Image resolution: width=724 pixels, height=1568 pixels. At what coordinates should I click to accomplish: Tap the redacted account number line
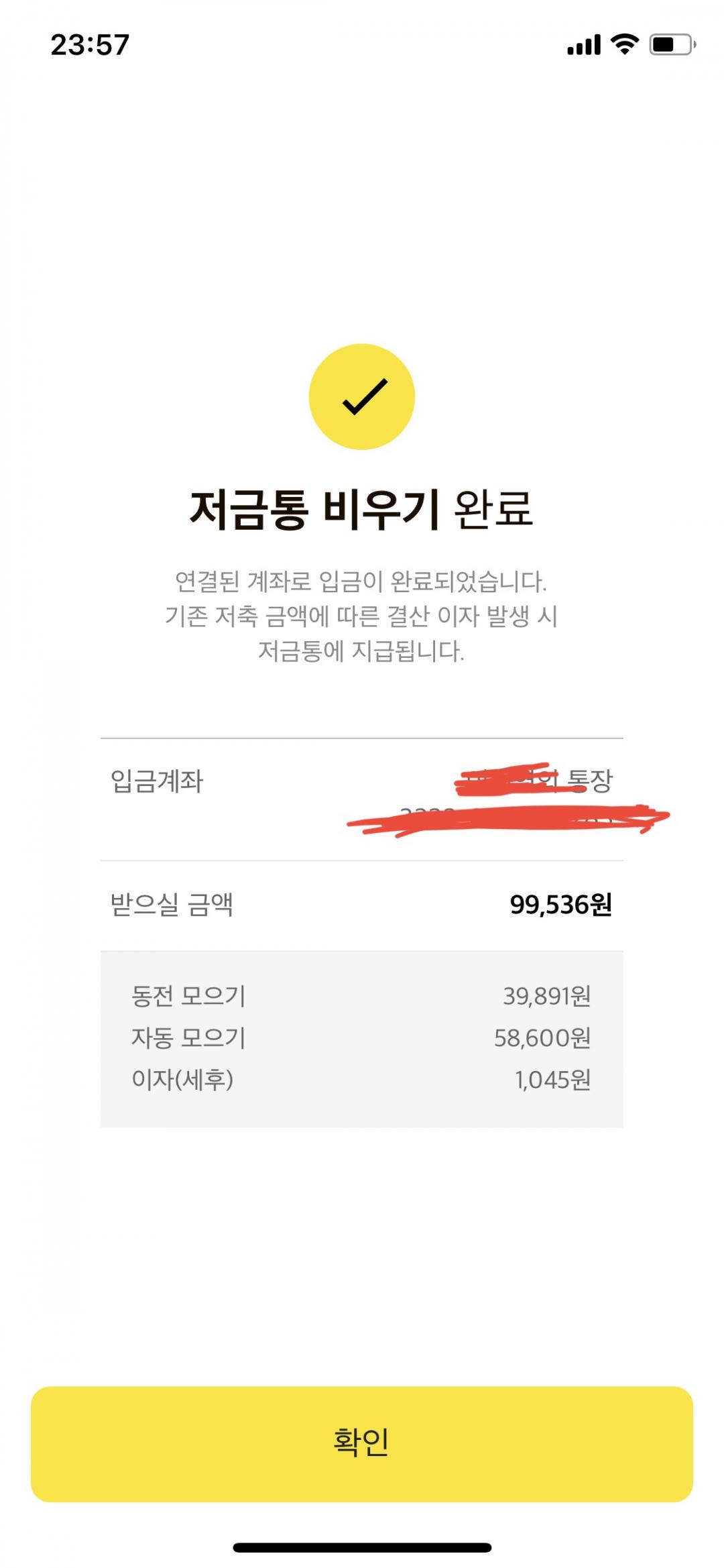[x=507, y=820]
